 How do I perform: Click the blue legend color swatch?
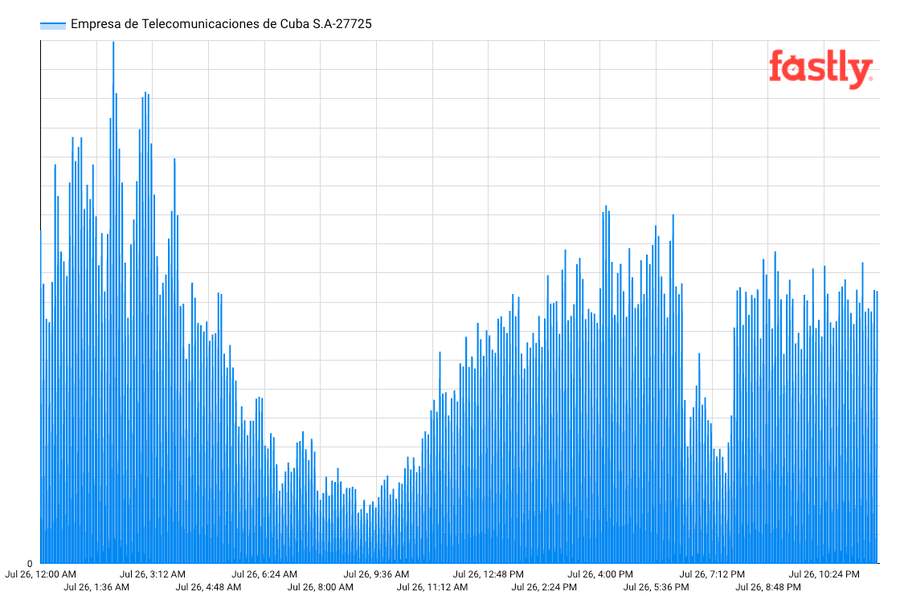[x=53, y=25]
